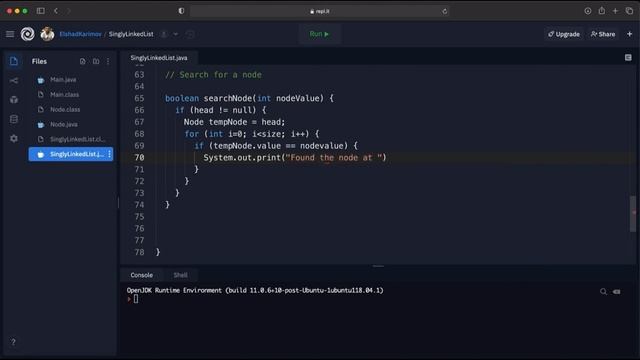Open the ElshadKarimov profile link

[x=80, y=34]
